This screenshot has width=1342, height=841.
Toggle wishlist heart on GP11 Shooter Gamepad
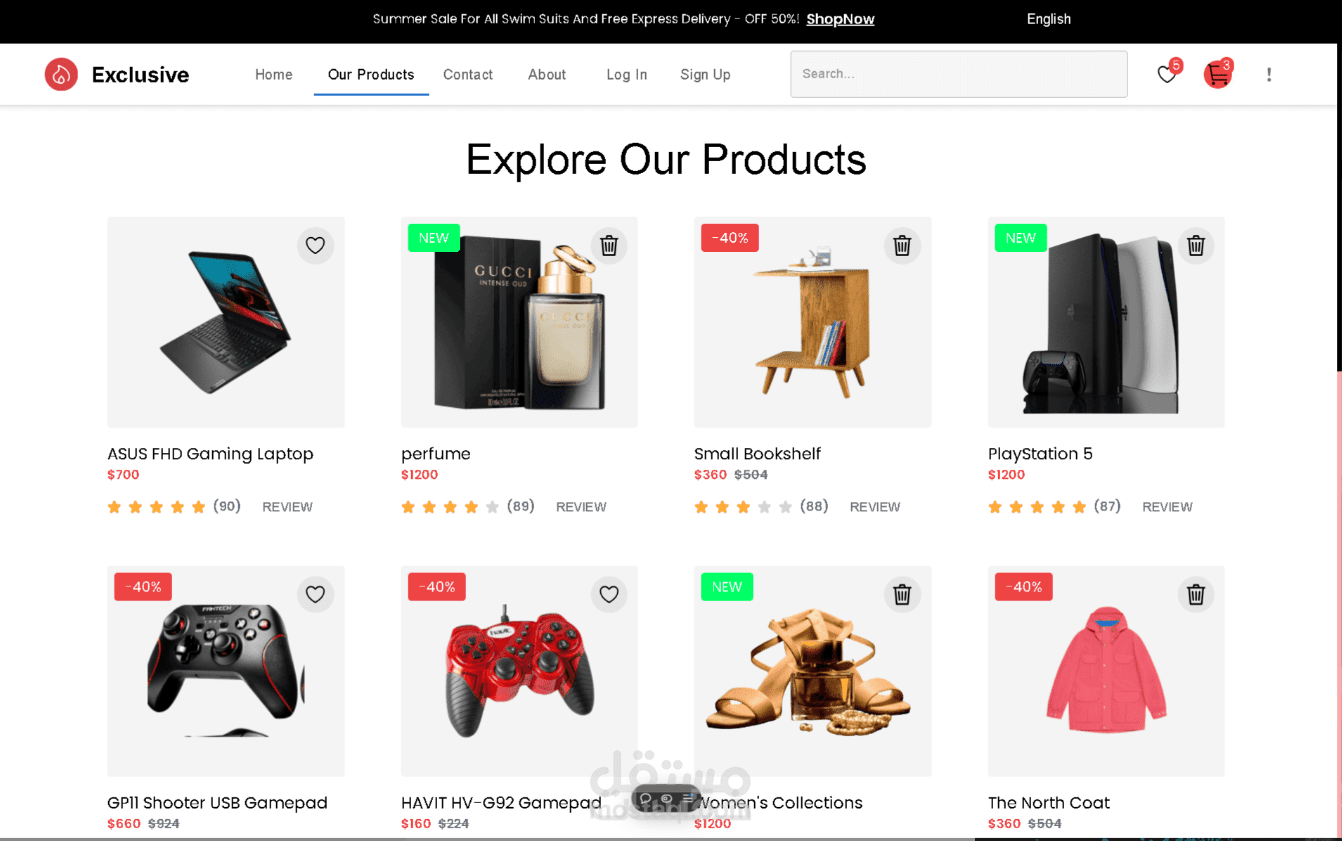(315, 595)
